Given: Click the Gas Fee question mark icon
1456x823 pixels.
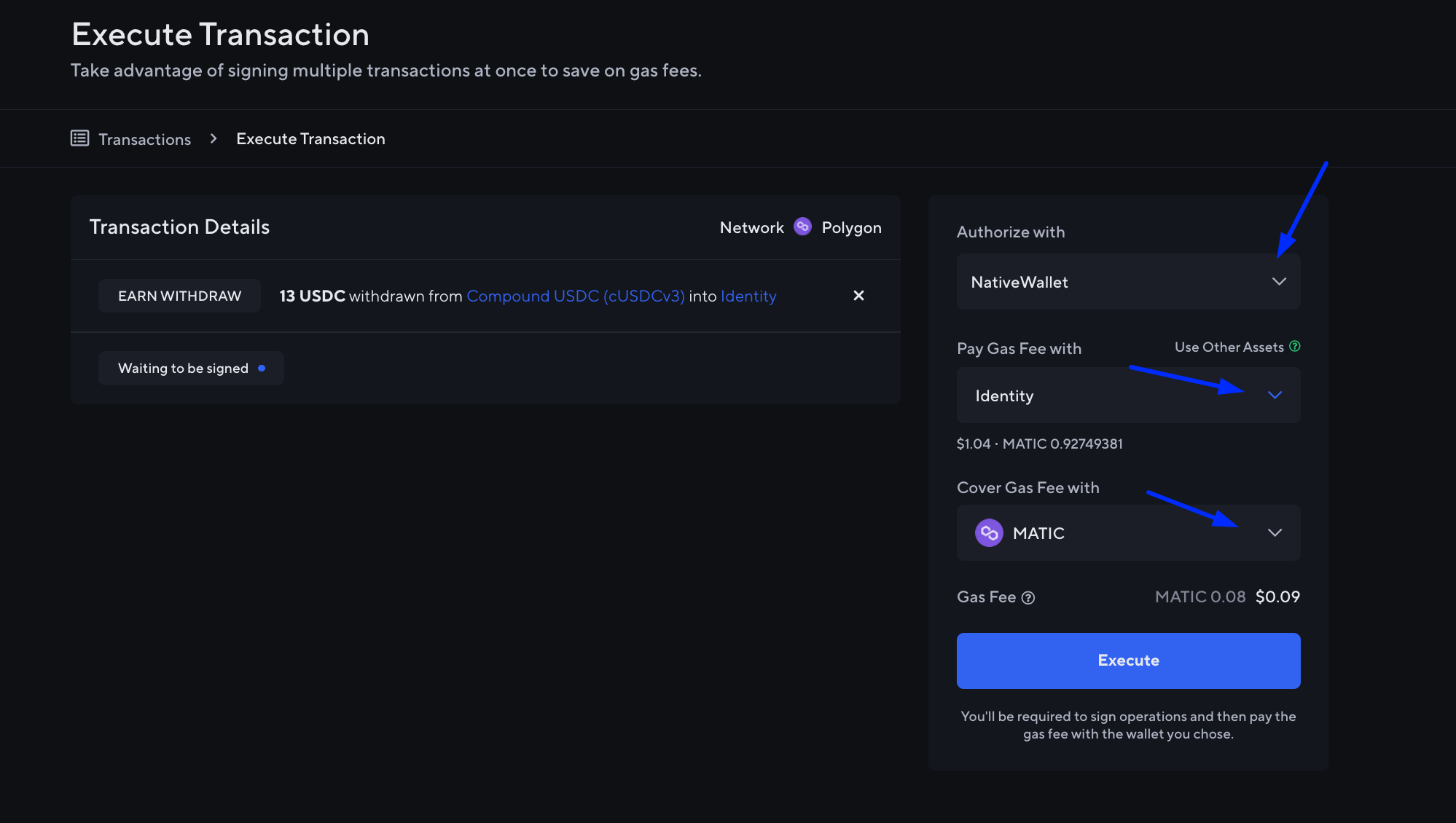Looking at the screenshot, I should click(x=1028, y=597).
